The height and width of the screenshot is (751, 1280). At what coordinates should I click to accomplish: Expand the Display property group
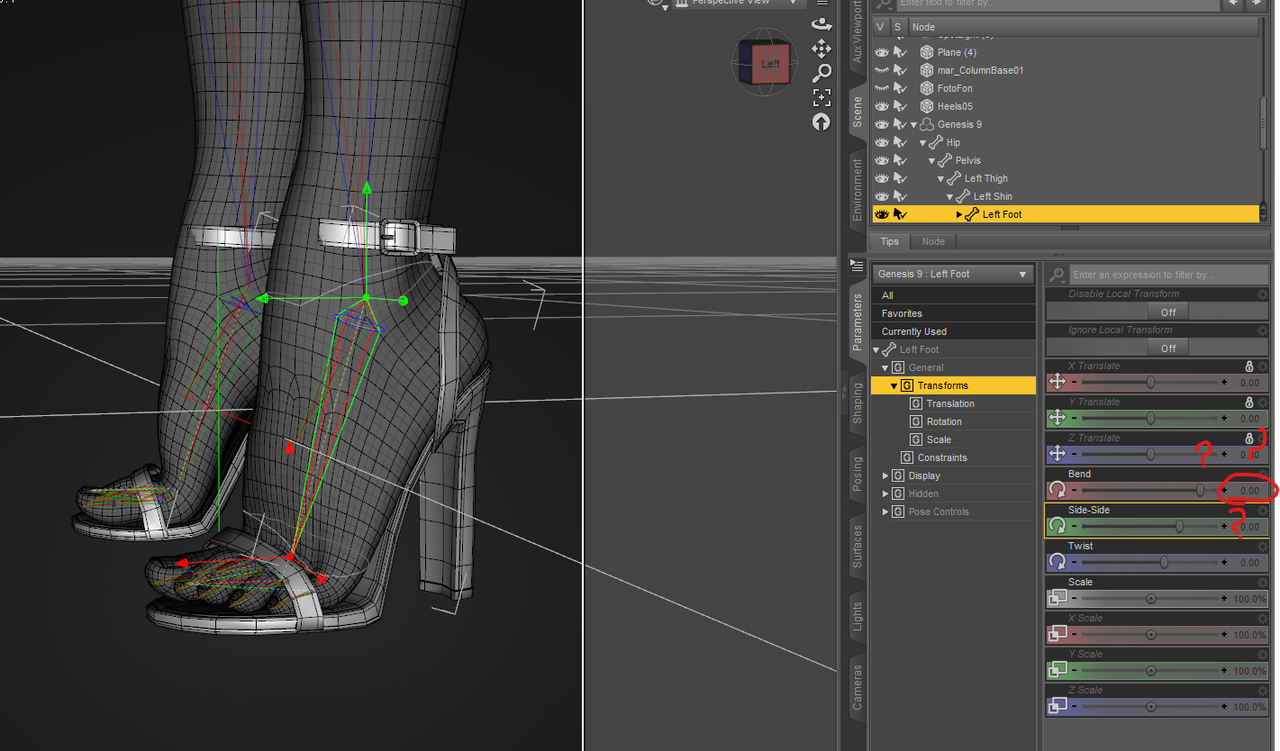click(x=885, y=476)
